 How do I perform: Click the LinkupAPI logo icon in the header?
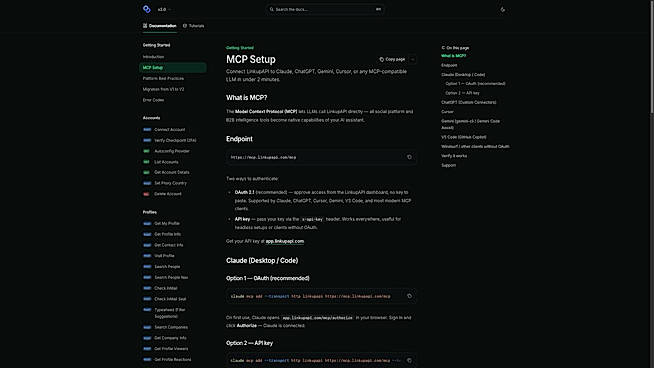pos(146,9)
